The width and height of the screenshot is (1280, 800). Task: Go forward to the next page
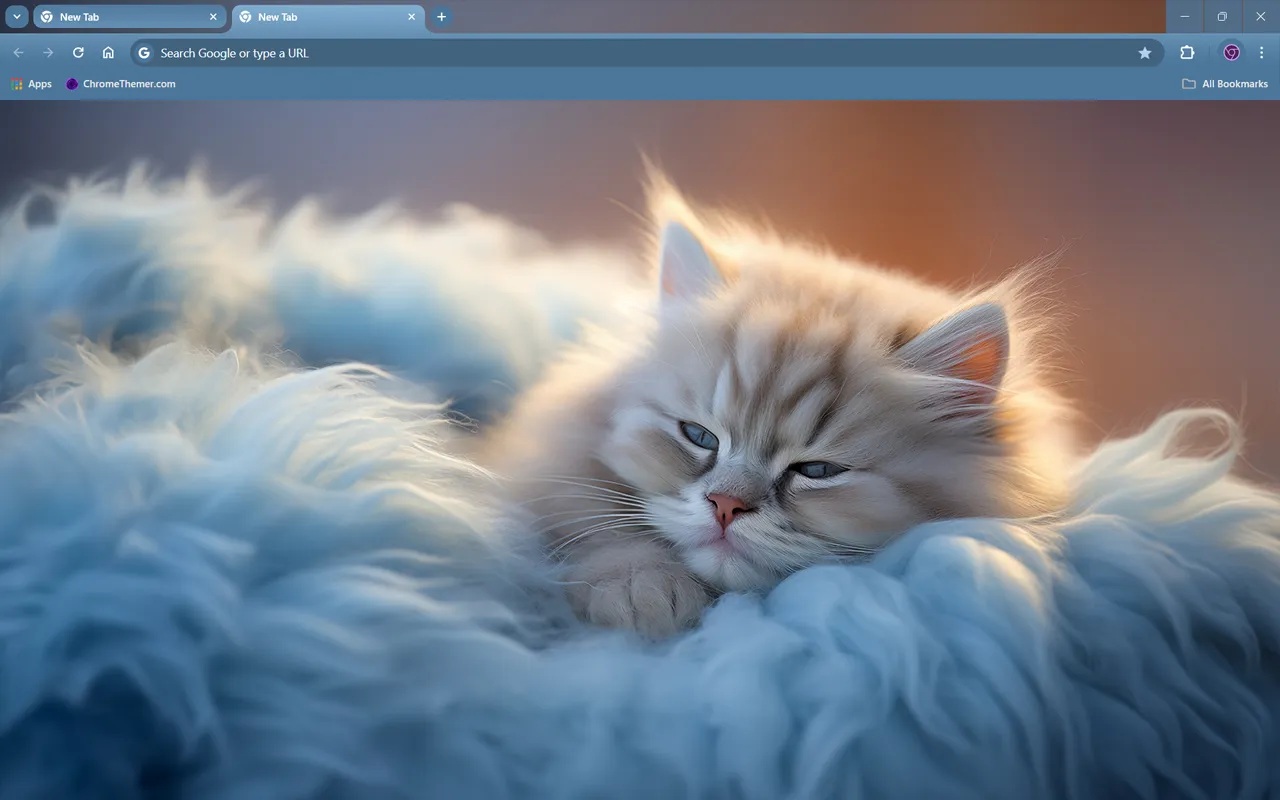tap(48, 53)
